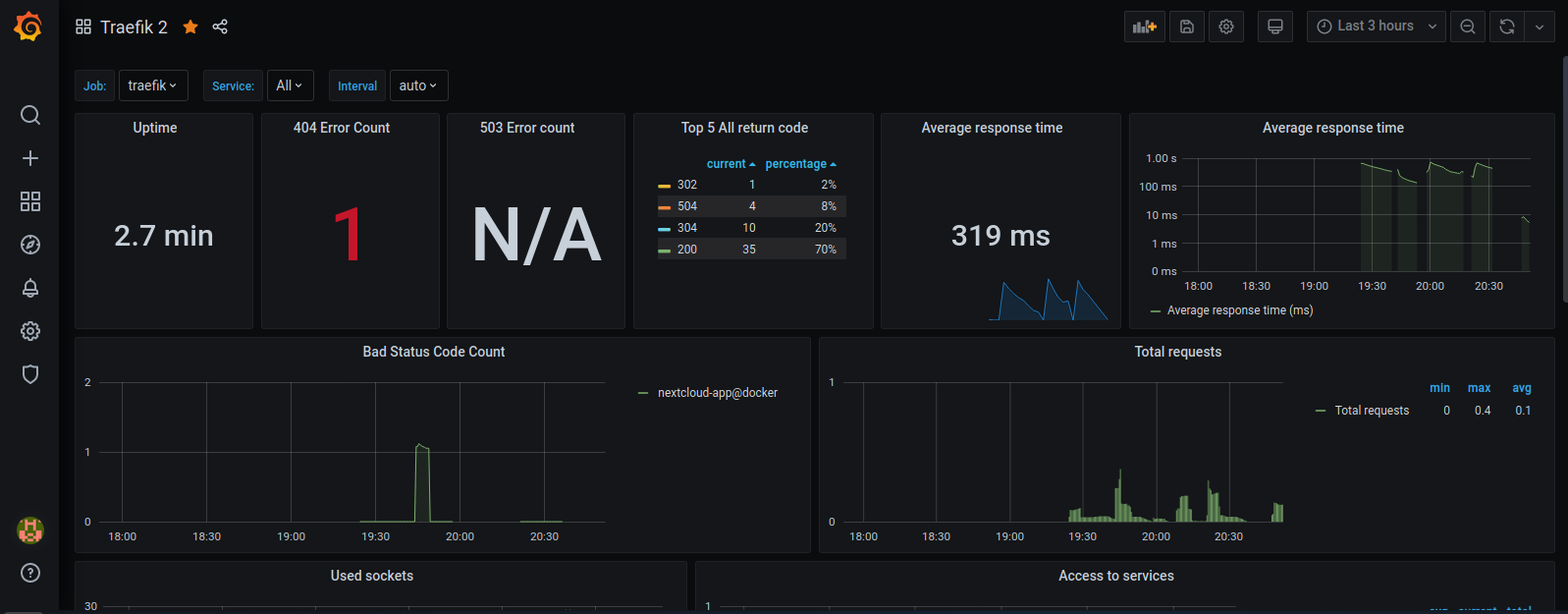Open the Uptime panel title menu
Image resolution: width=1568 pixels, height=614 pixels.
click(x=155, y=128)
